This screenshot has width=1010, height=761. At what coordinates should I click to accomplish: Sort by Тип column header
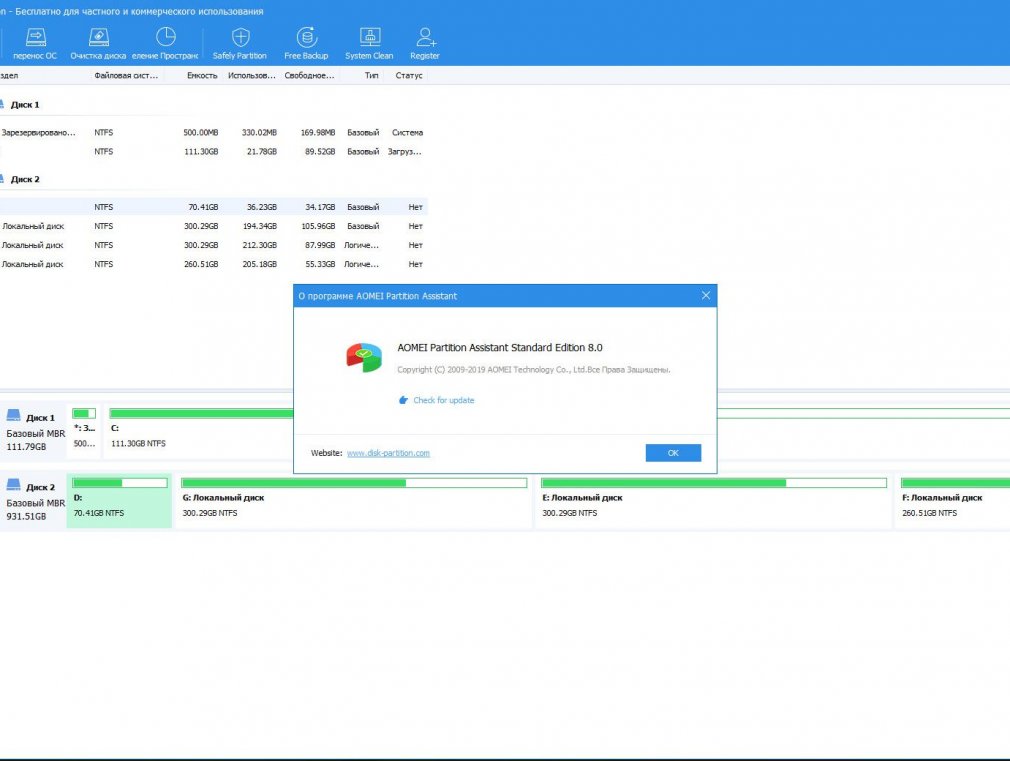[372, 75]
